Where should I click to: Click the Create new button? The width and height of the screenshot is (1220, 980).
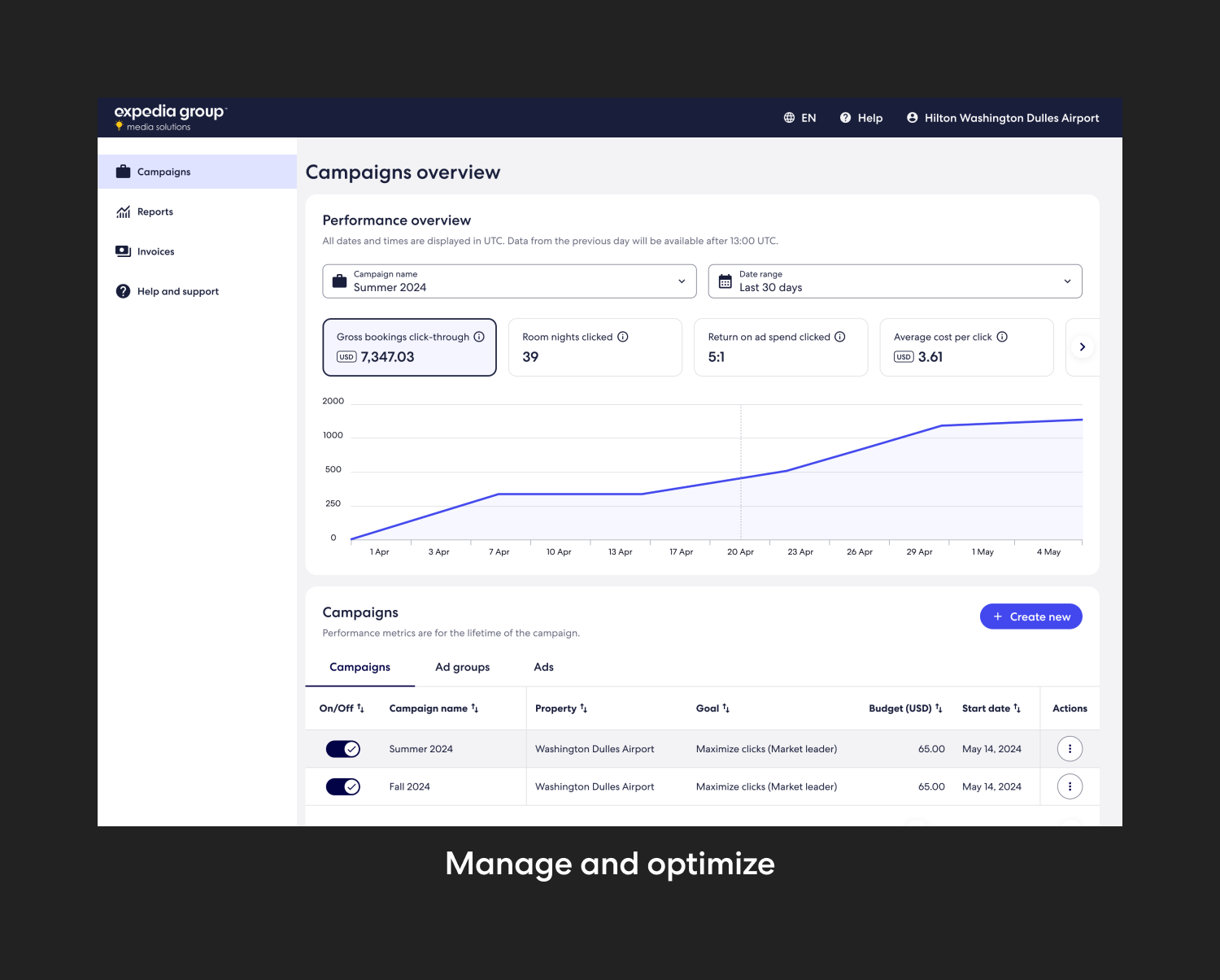click(1030, 616)
